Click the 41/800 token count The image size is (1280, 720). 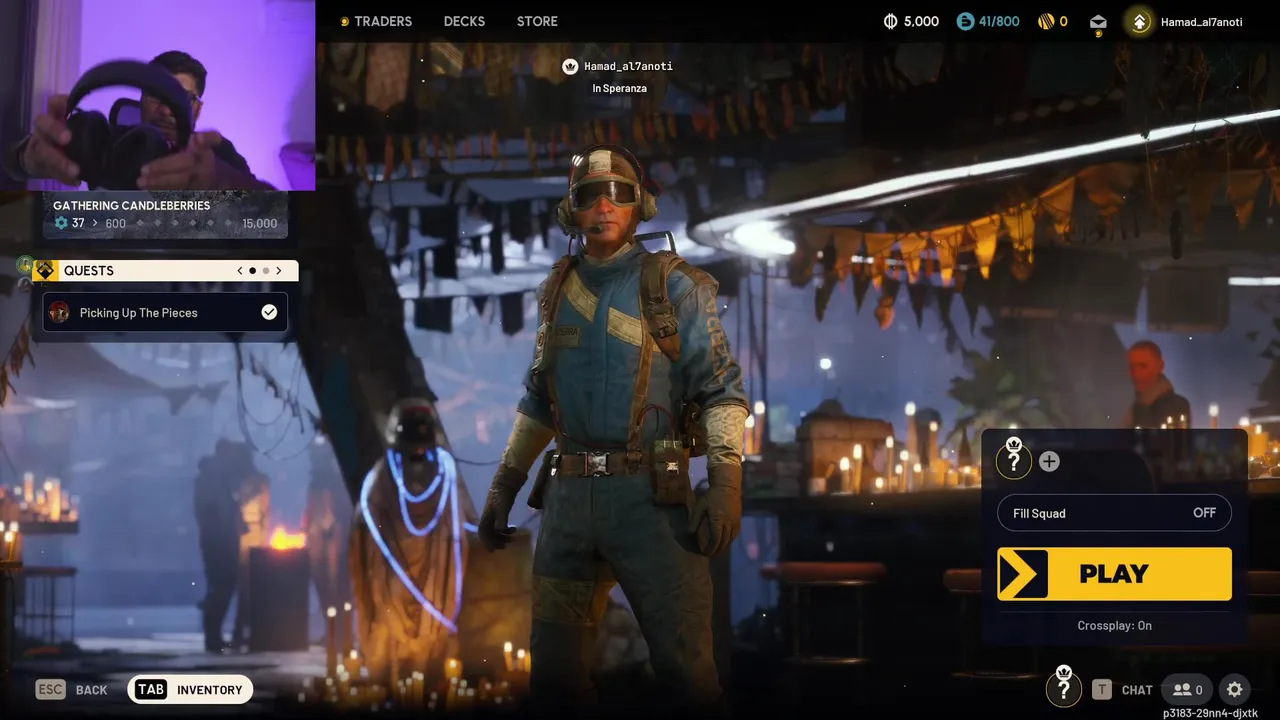tap(999, 21)
